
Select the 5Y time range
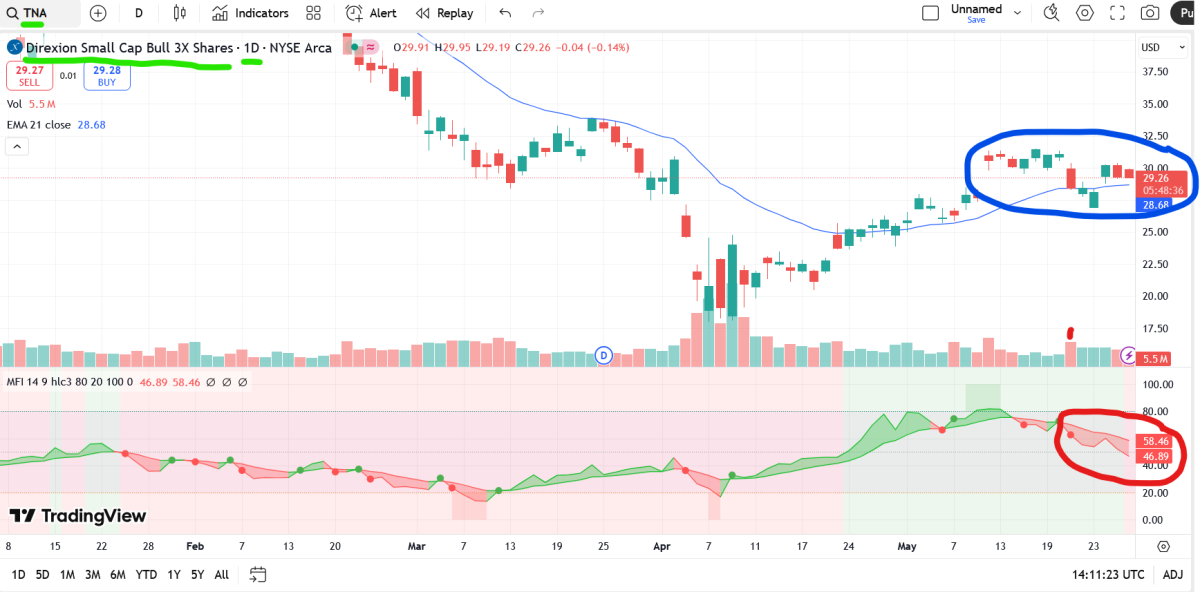coord(197,574)
